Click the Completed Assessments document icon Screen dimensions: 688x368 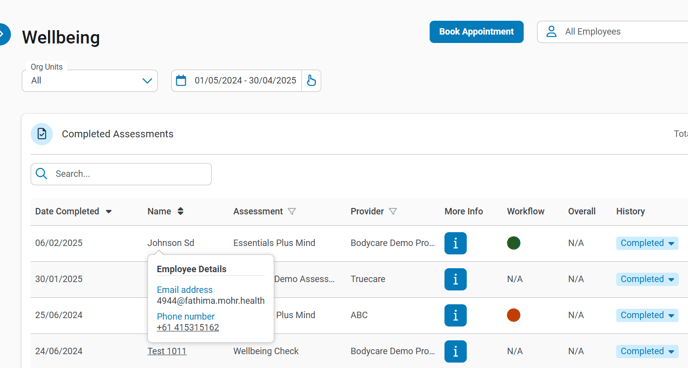pos(42,134)
